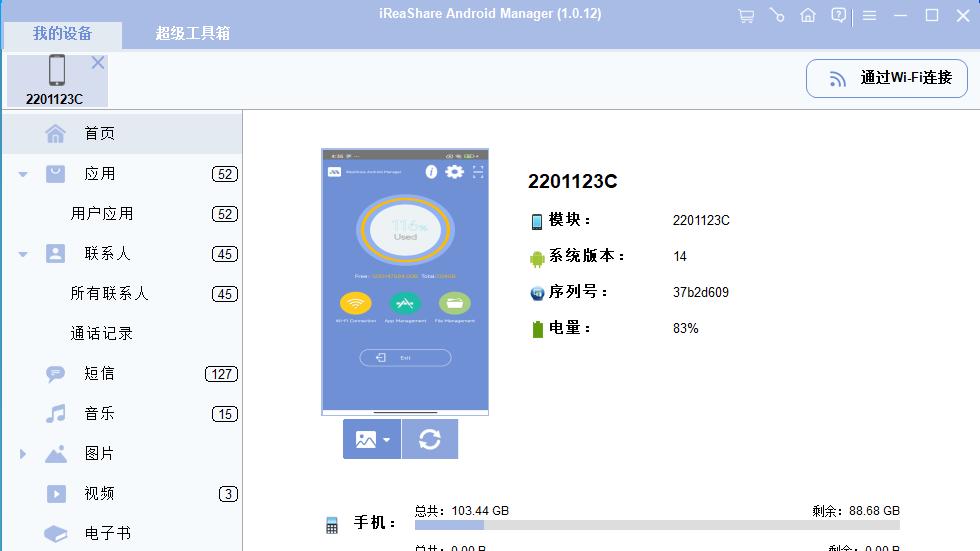This screenshot has width=980, height=551.
Task: Select the 2201123C device tab
Action: coord(57,80)
